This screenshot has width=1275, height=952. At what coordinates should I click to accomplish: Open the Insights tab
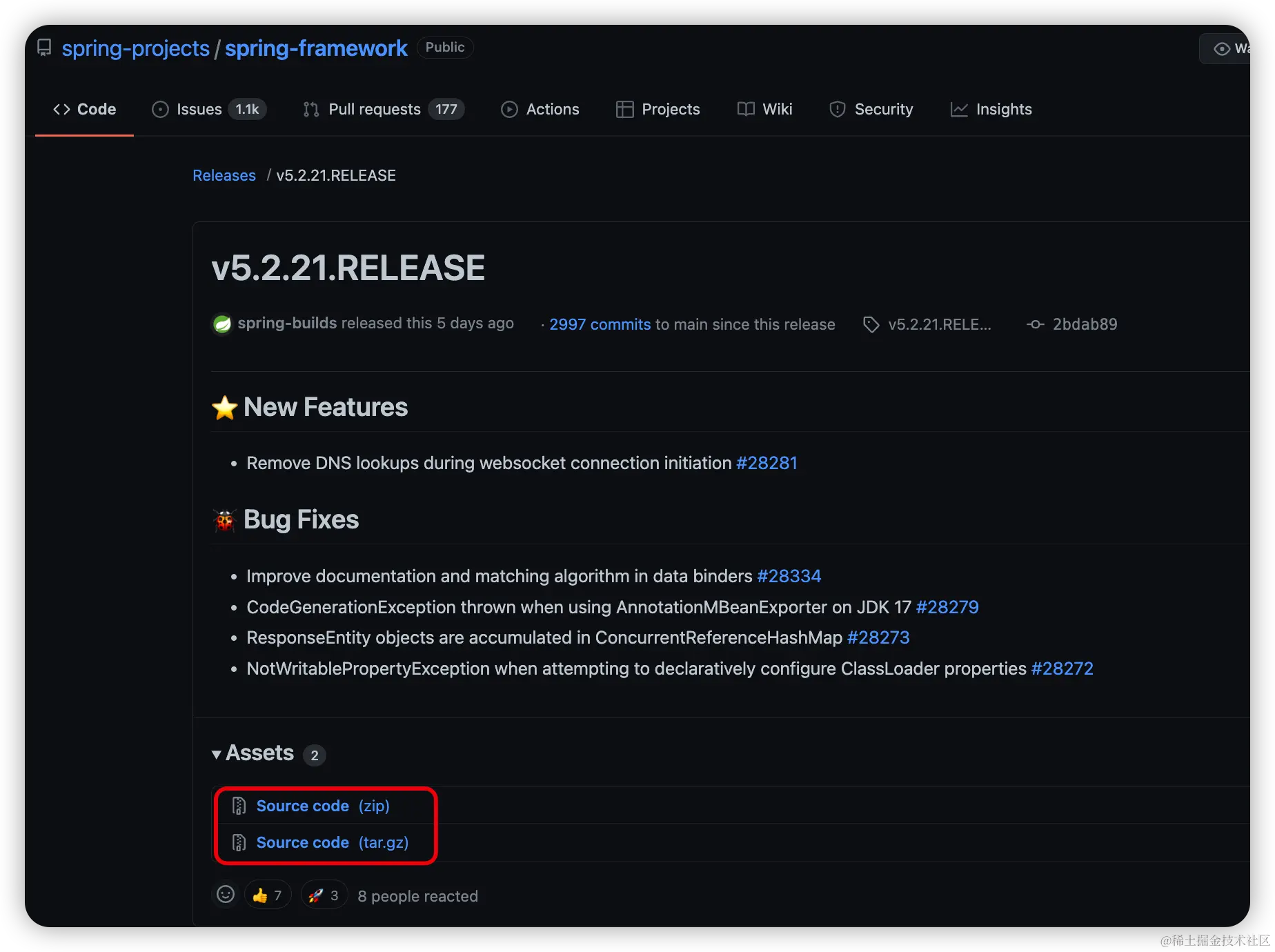click(991, 109)
